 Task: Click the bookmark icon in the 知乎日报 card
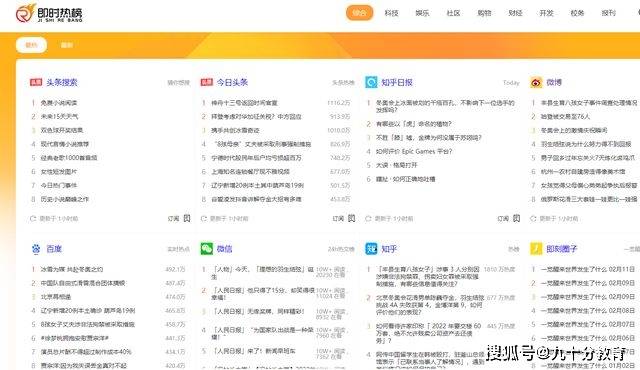(516, 218)
